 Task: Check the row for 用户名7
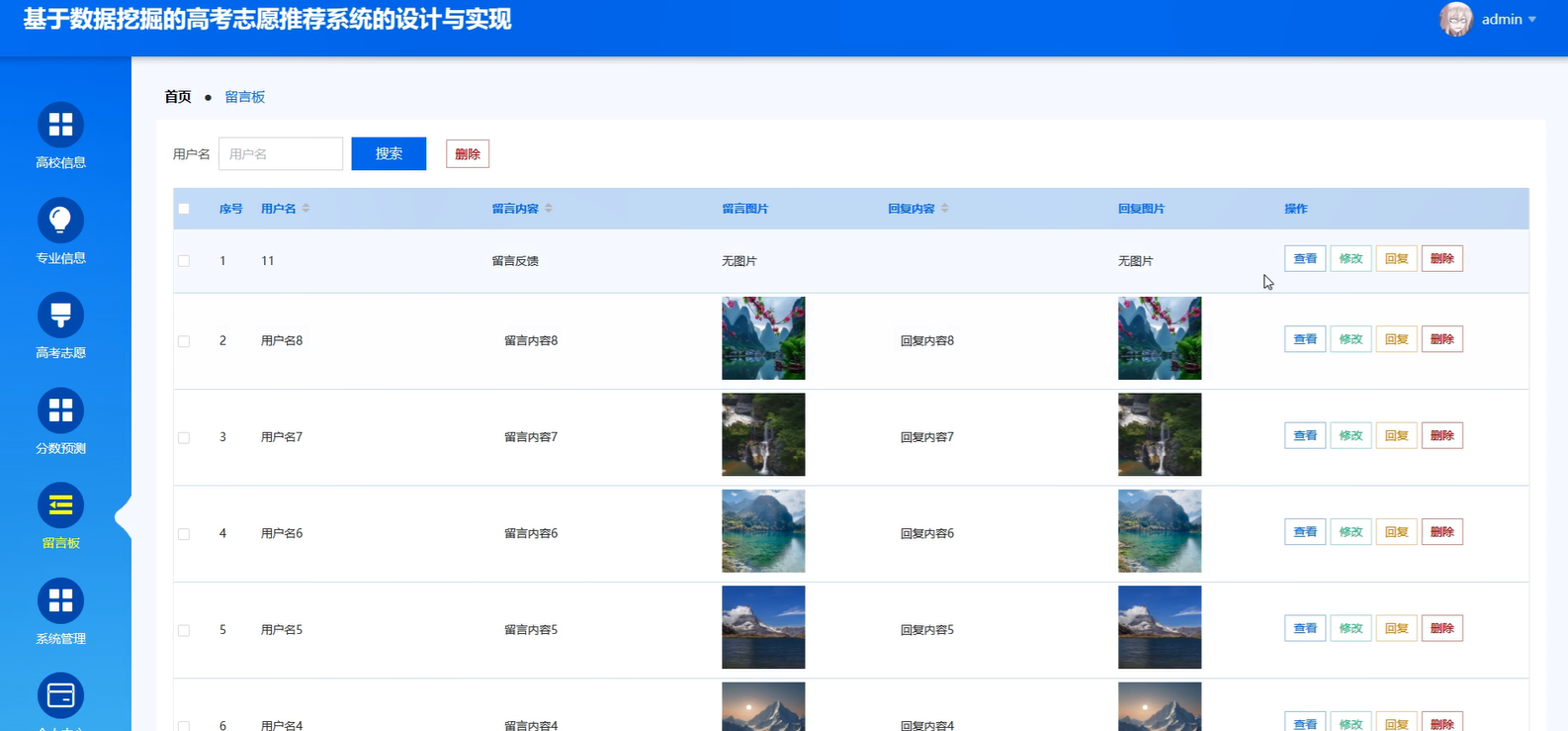click(184, 437)
